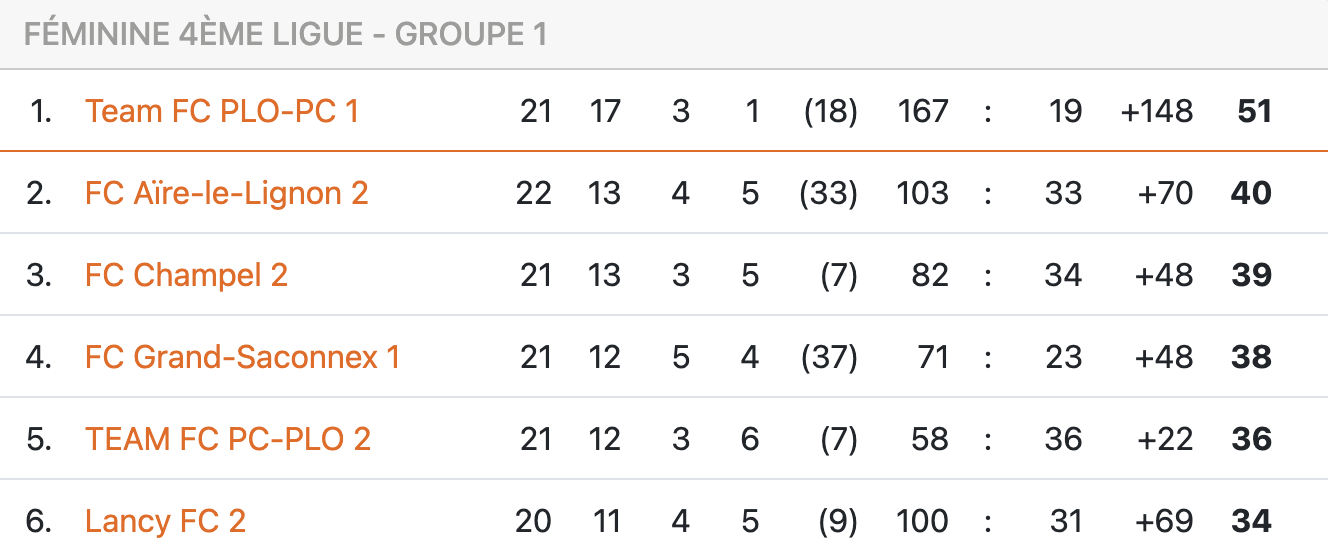Screen dimensions: 1328x558
Task: Click the FC Champel 2 team link
Action: point(186,275)
